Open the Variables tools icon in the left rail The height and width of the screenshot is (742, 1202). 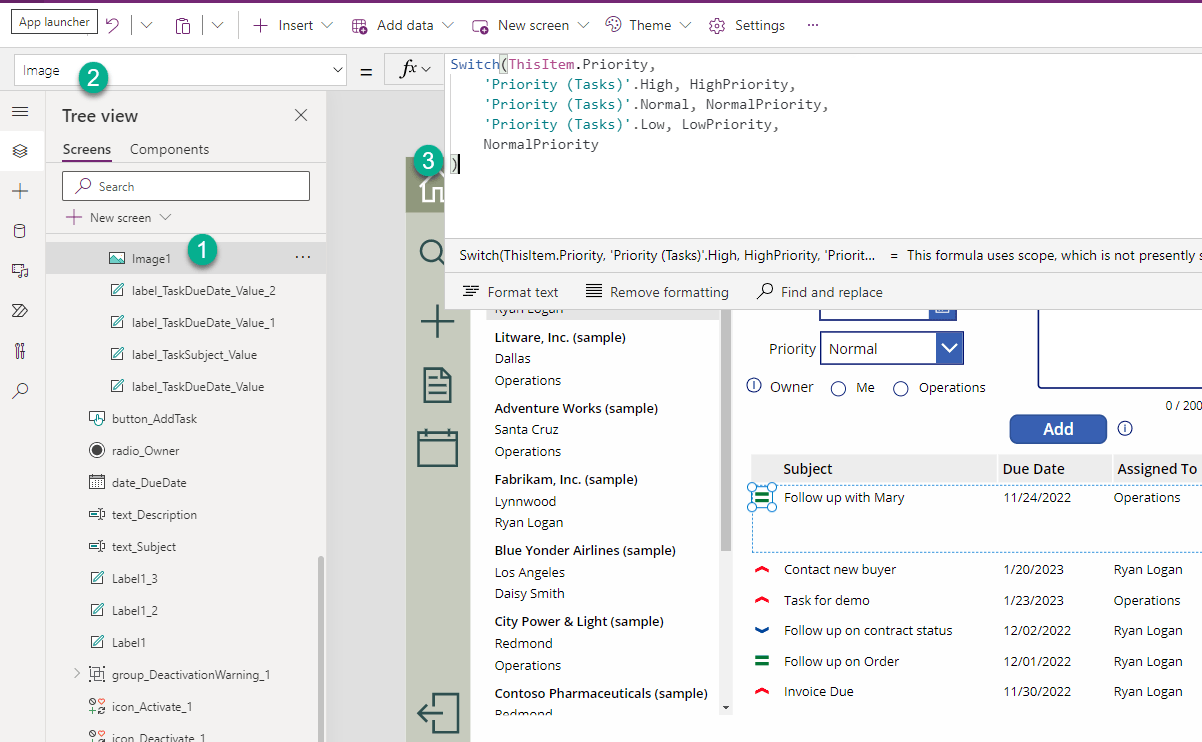20,351
